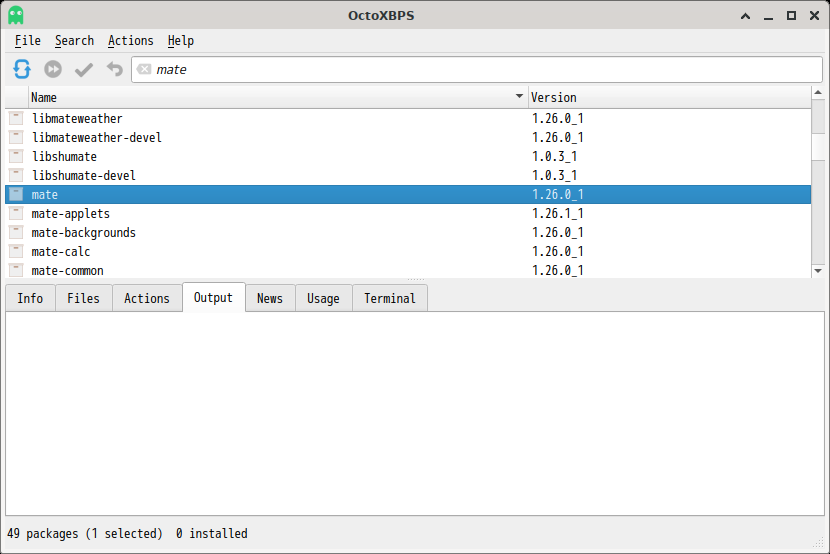Screen dimensions: 830x554
Task: Toggle the Name column sort arrow
Action: point(519,96)
